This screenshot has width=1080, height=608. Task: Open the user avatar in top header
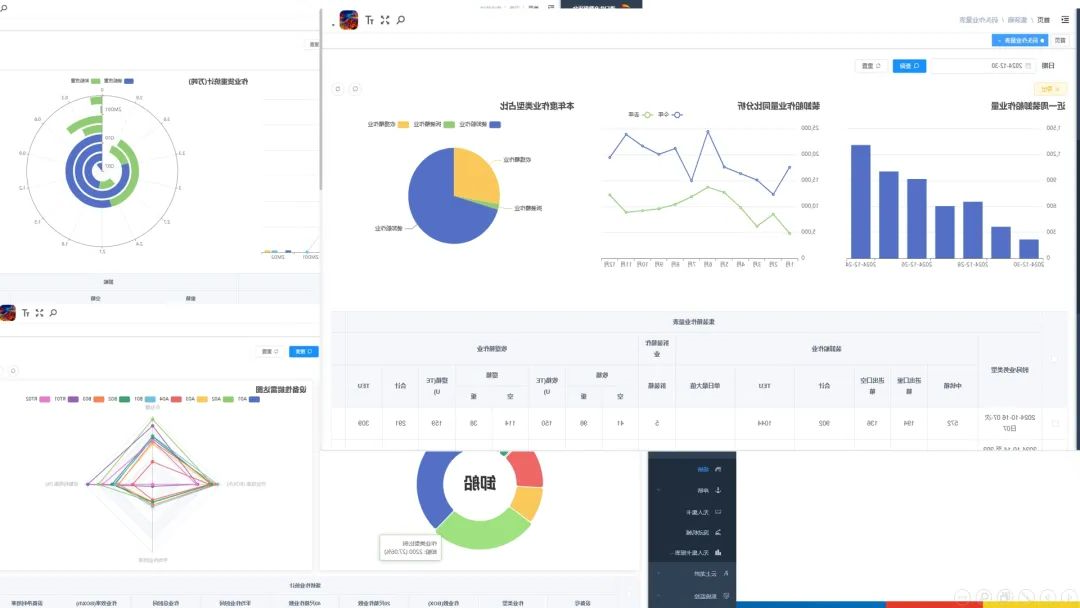[349, 20]
